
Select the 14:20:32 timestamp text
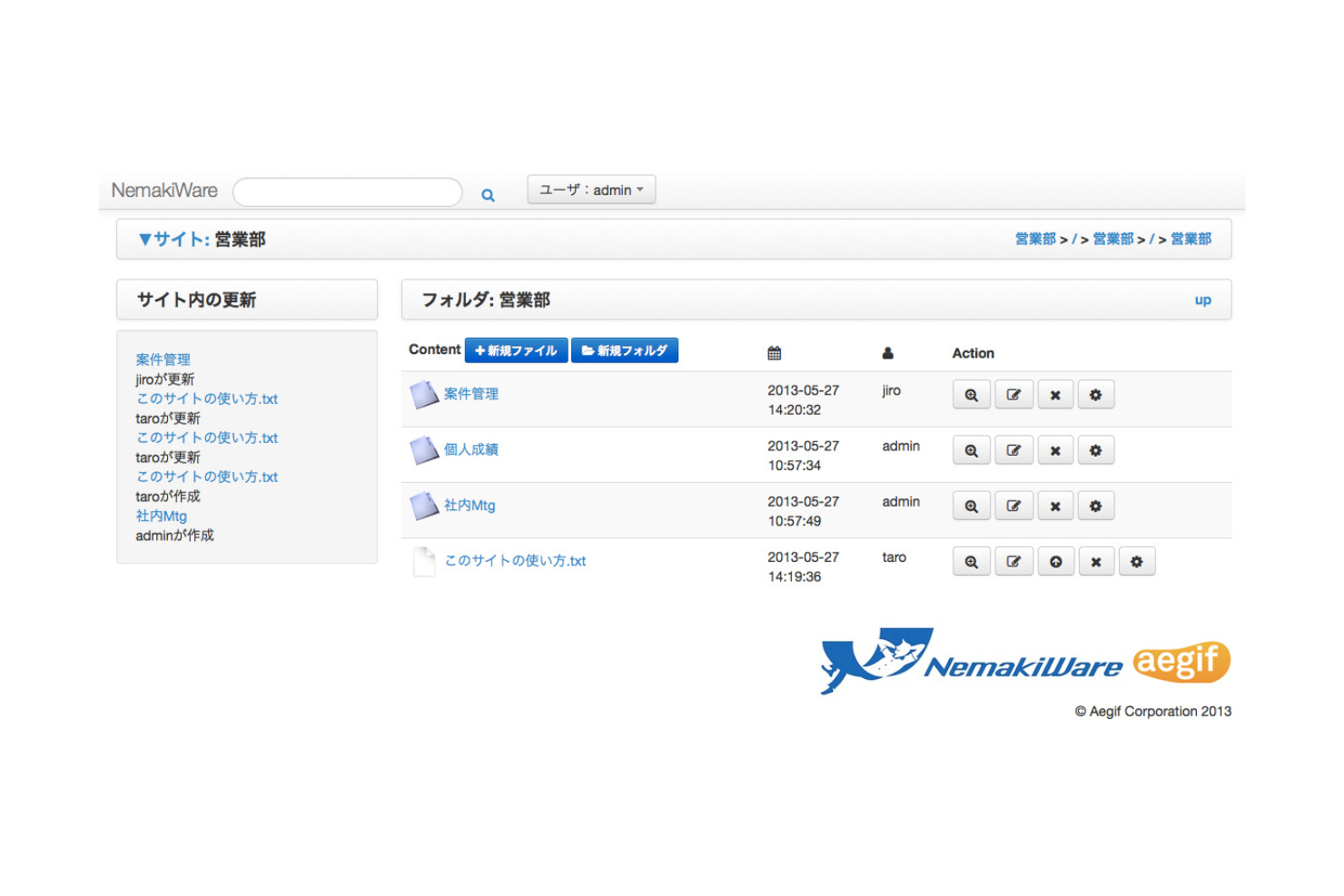point(795,410)
